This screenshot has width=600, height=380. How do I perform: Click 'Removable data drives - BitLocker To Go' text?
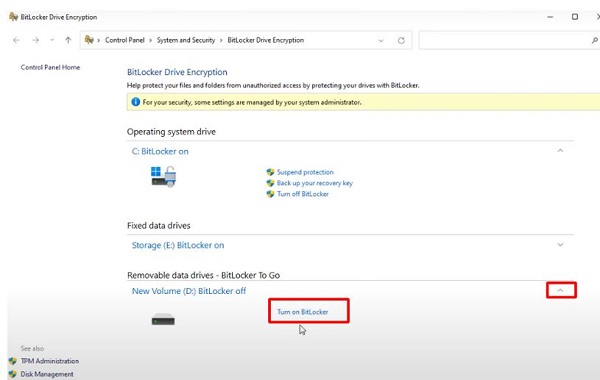tap(203, 276)
